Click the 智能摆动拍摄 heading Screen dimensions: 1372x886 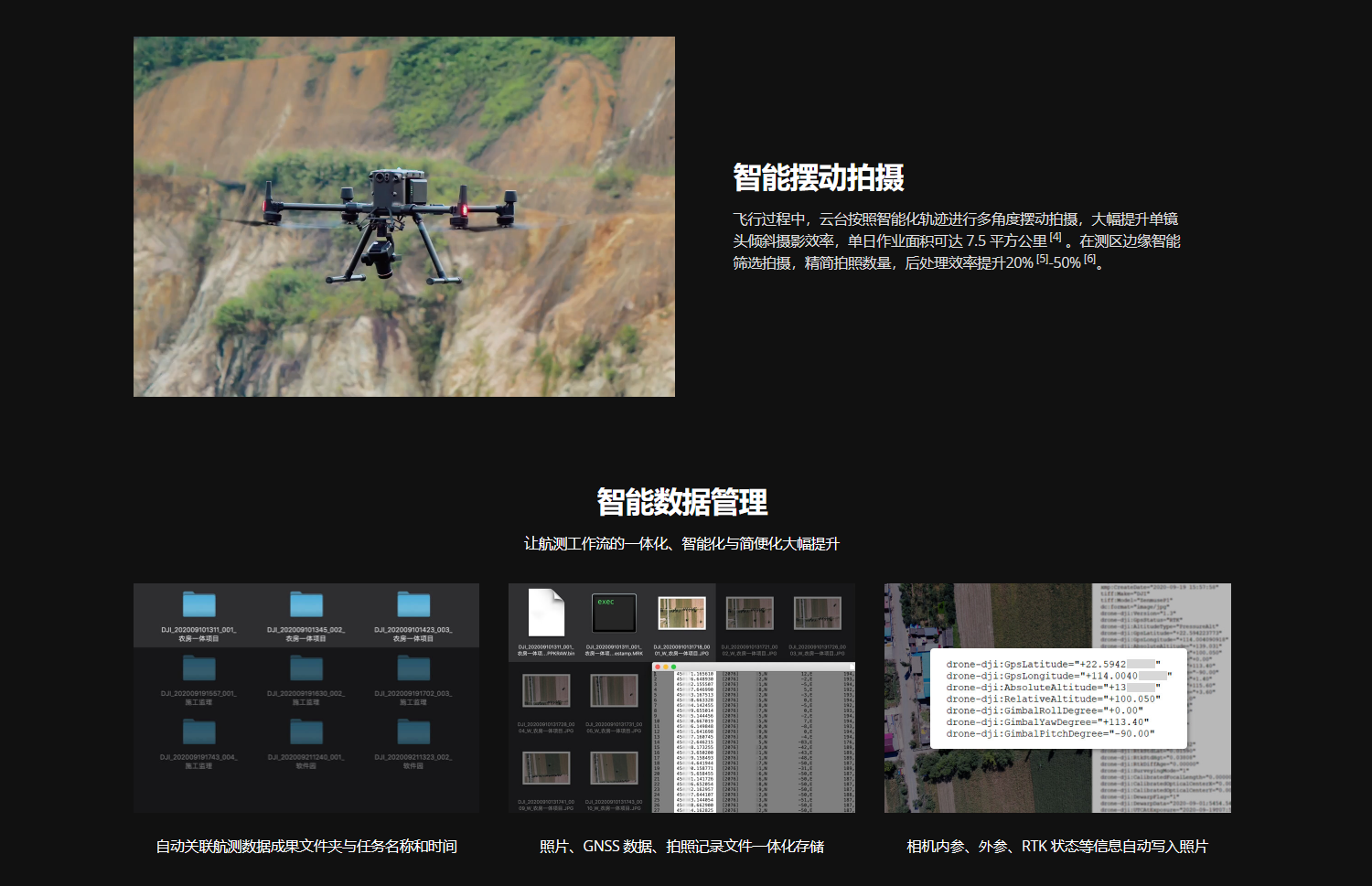(x=818, y=177)
